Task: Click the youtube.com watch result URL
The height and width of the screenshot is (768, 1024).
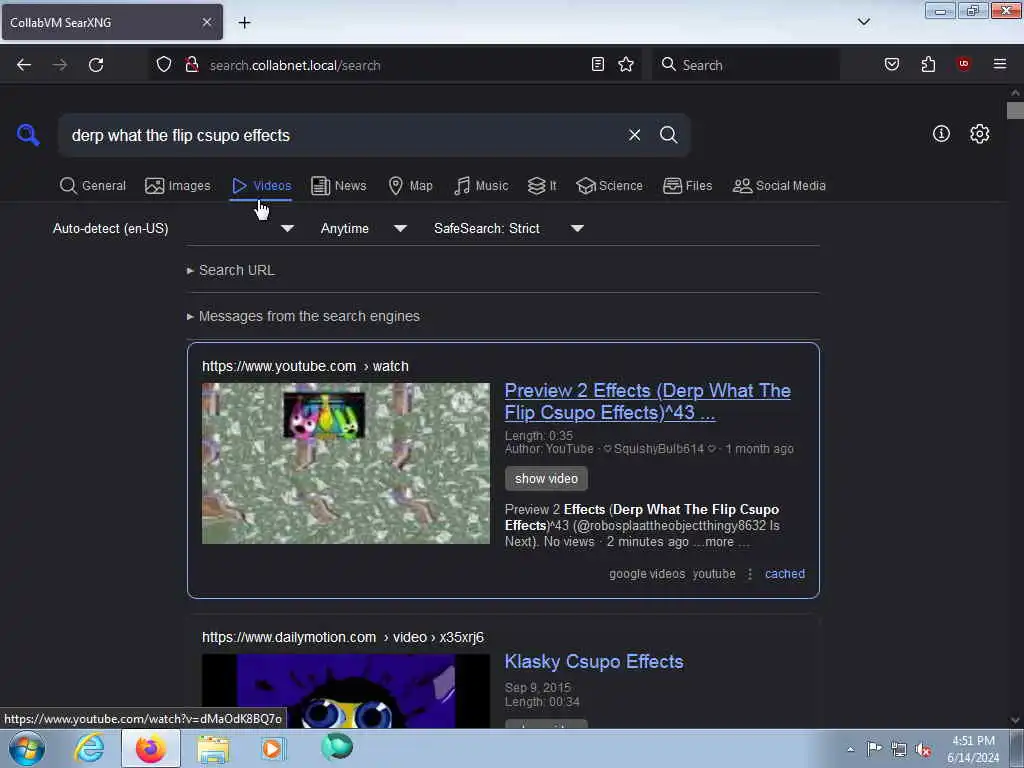Action: 305,366
